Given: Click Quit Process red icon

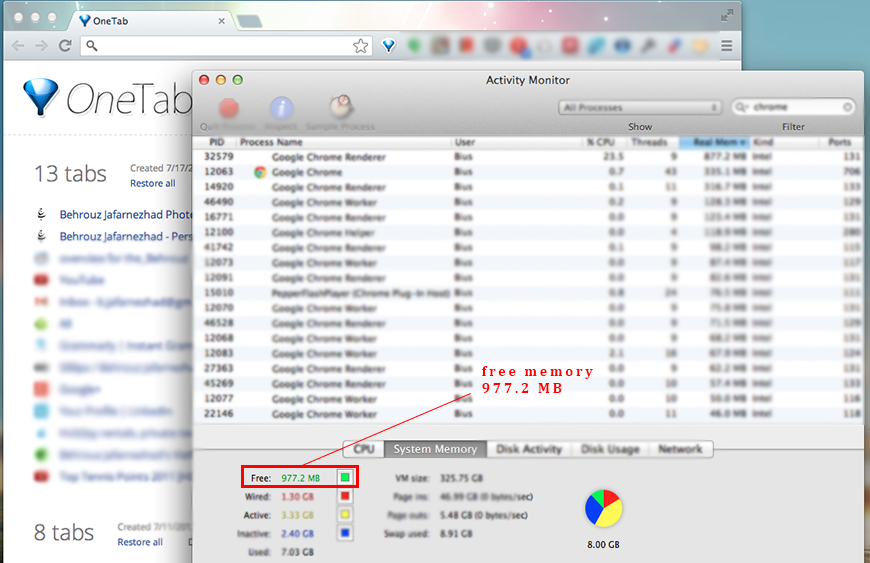Looking at the screenshot, I should [x=229, y=108].
